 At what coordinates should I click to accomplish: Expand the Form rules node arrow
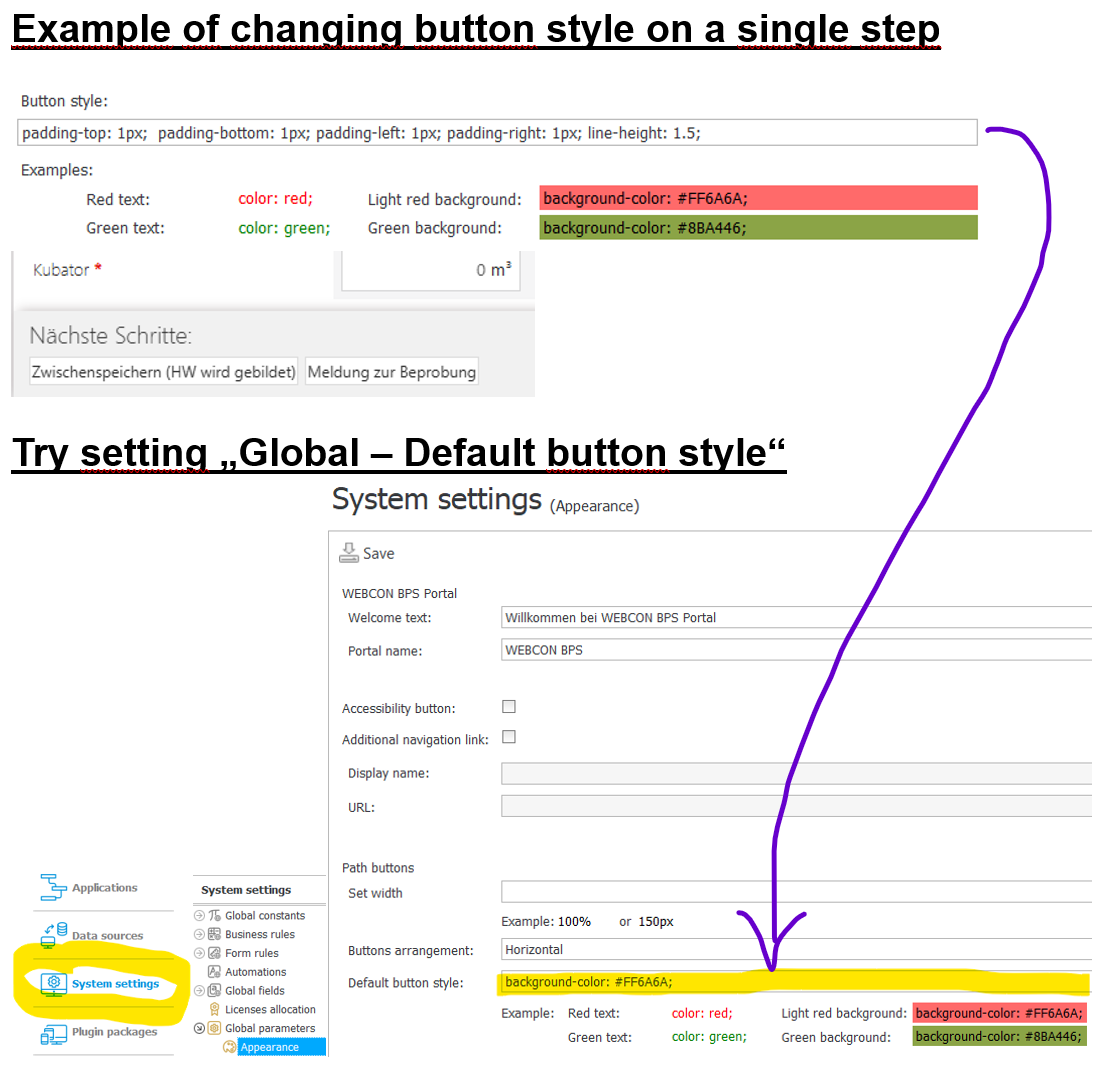200,953
